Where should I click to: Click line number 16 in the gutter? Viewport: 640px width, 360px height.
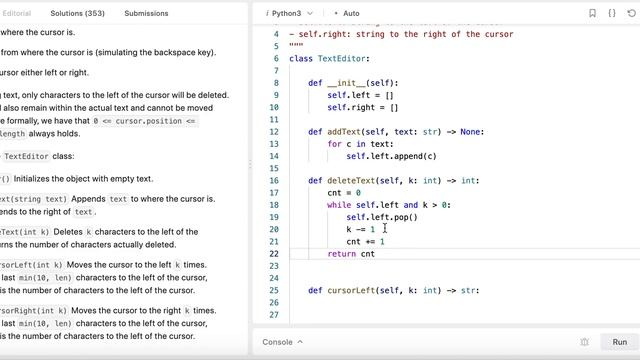tap(274, 180)
